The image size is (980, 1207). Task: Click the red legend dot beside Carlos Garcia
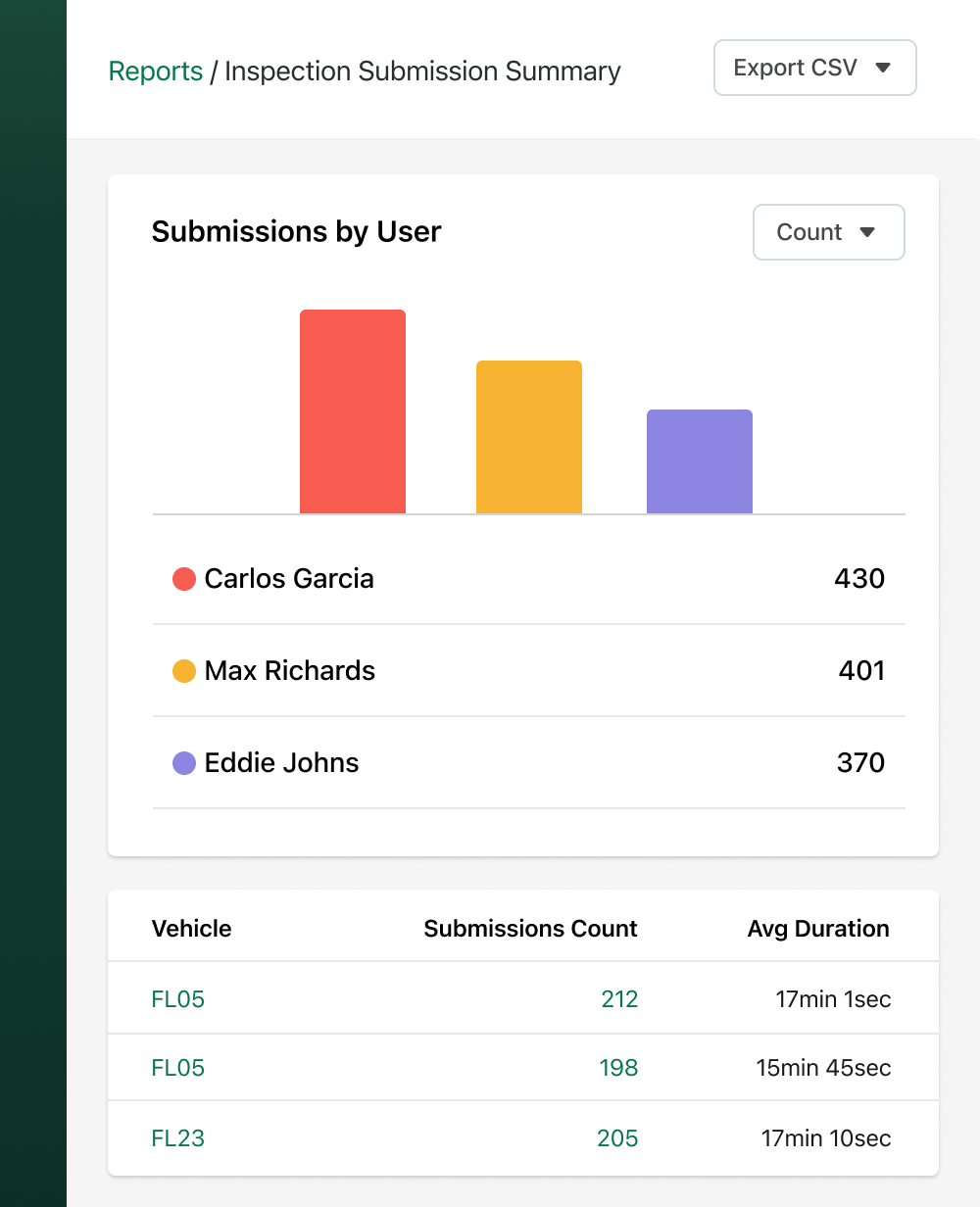(x=184, y=579)
